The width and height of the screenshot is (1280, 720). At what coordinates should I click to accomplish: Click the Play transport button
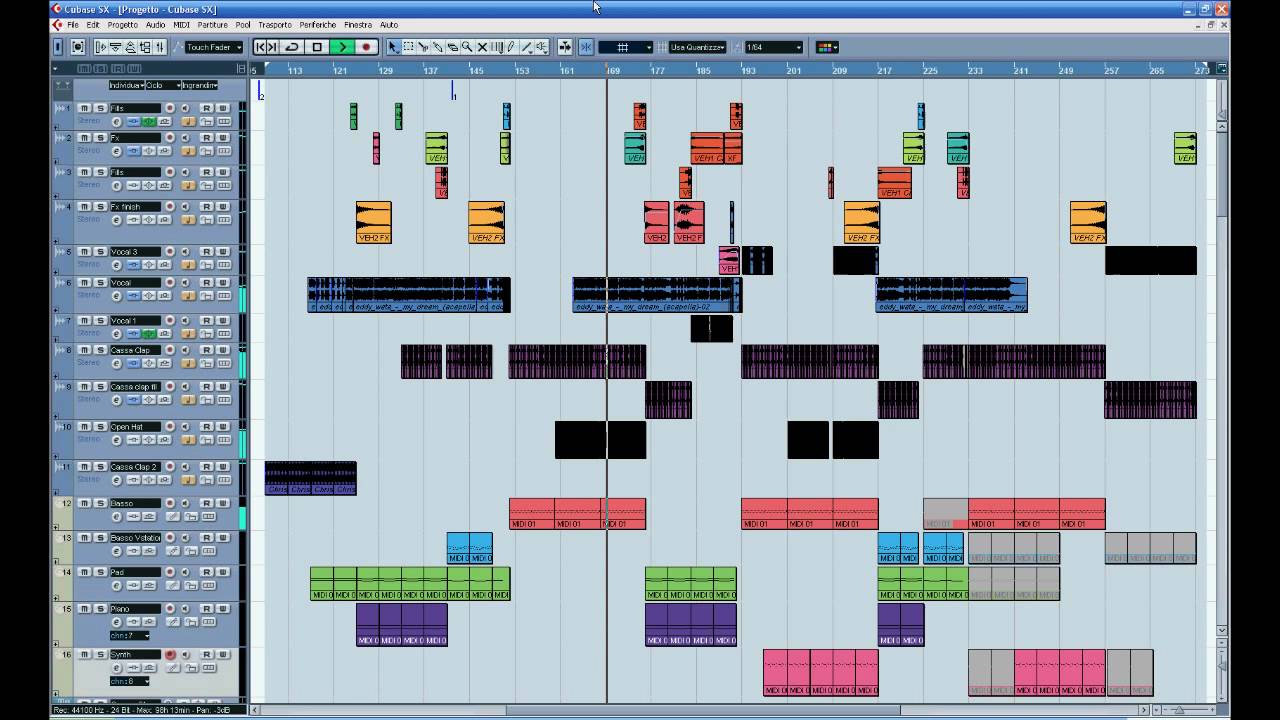(342, 47)
